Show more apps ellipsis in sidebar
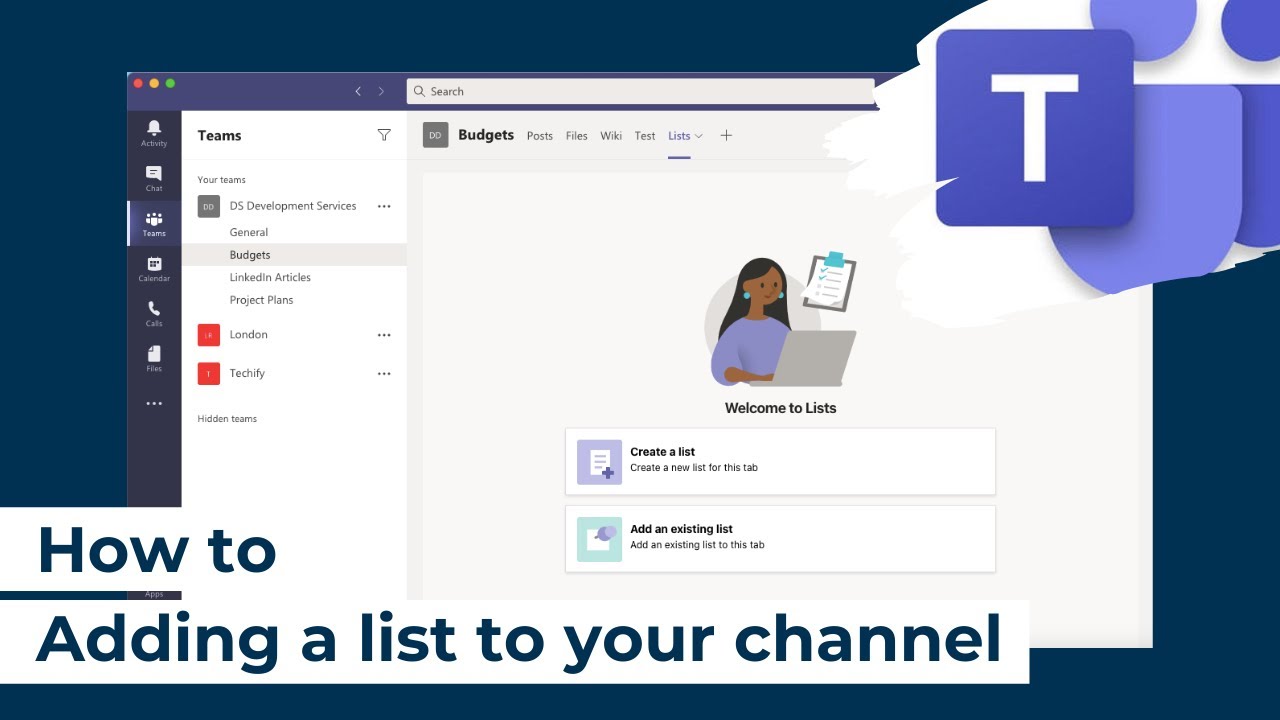Screen dimensions: 1280x720 [x=154, y=404]
